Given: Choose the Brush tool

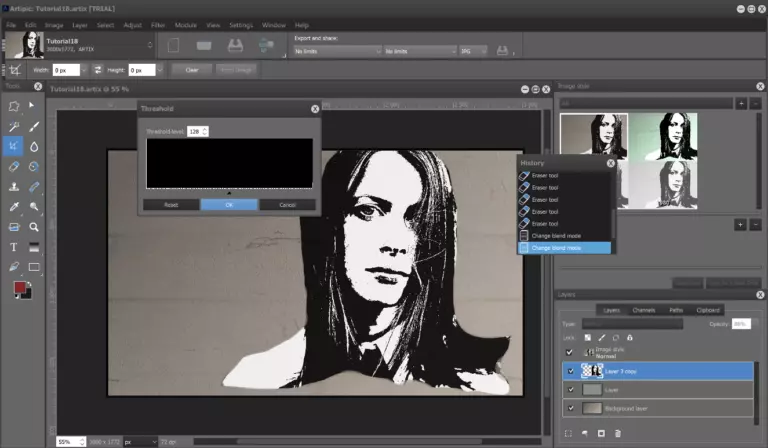Looking at the screenshot, I should tap(34, 127).
